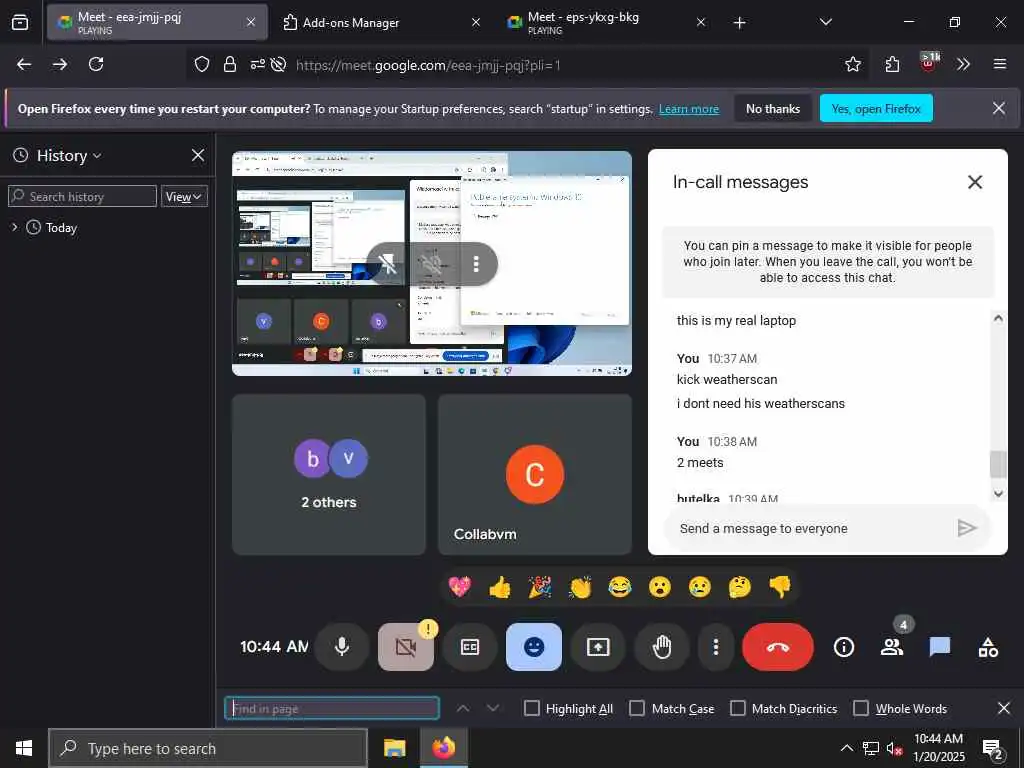Switch to Meet - eea-jmjj-pqj tab

[x=157, y=22]
